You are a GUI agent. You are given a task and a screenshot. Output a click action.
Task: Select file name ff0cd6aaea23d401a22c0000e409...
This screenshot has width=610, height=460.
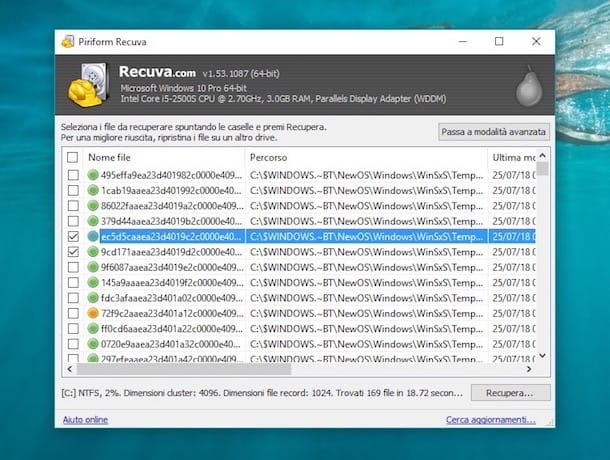[x=172, y=328]
